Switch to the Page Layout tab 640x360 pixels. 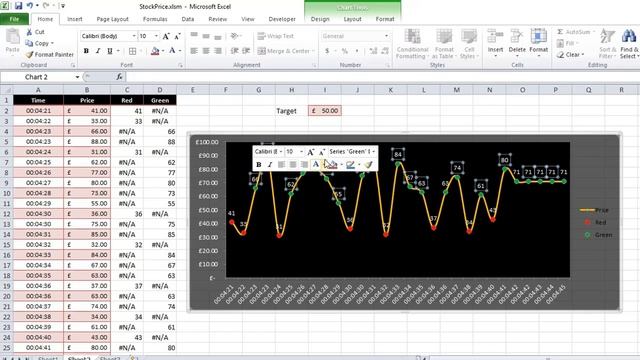pos(112,19)
